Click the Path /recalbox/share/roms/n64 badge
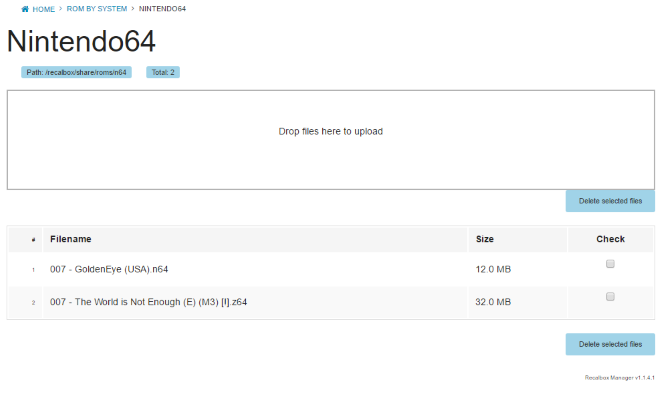The width and height of the screenshot is (670, 397). point(76,72)
